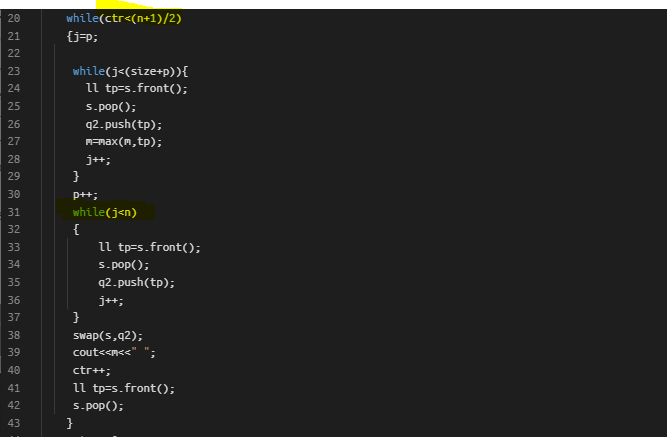Click the {j=p; code on line 21
Viewport: 667px width, 437px height.
point(82,37)
